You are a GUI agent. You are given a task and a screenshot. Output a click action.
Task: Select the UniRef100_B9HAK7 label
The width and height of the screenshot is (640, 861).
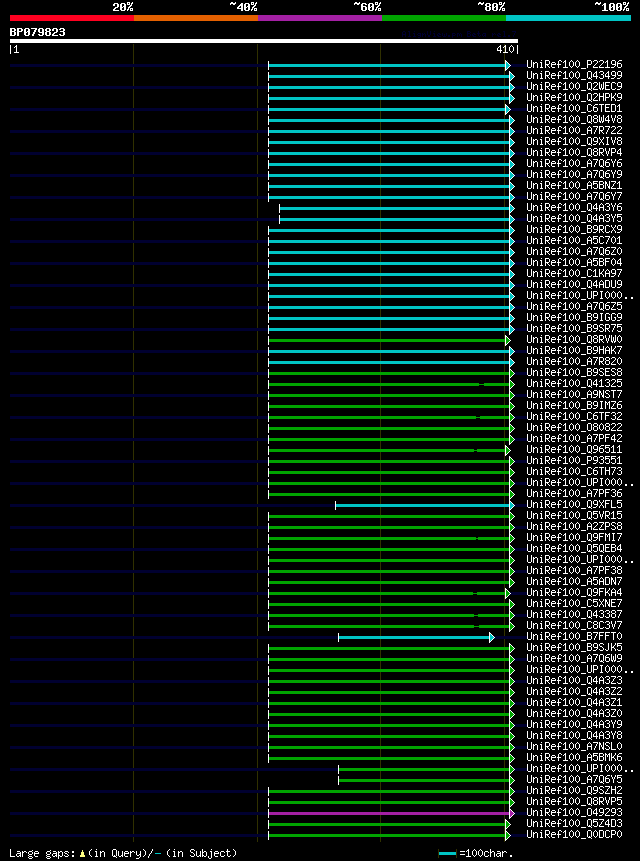click(574, 350)
